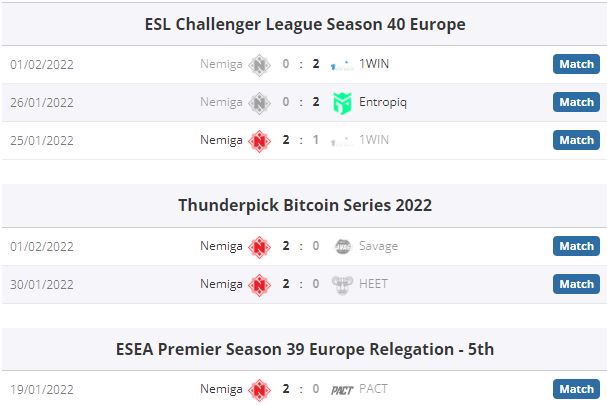View Match for Nemiga vs Savage
Image resolution: width=607 pixels, height=405 pixels.
tap(576, 246)
